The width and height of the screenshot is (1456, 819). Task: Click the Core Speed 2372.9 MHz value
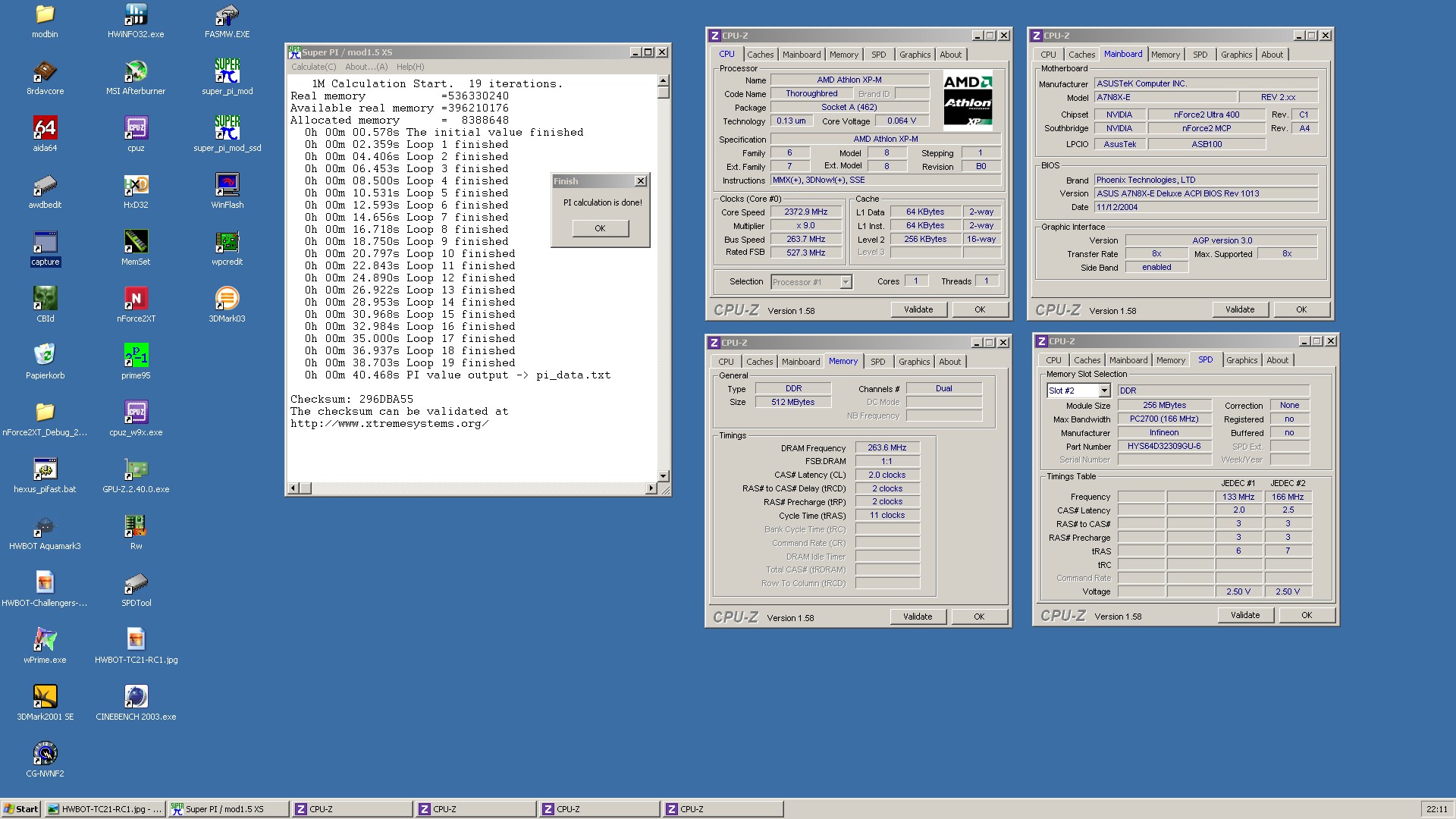click(806, 212)
